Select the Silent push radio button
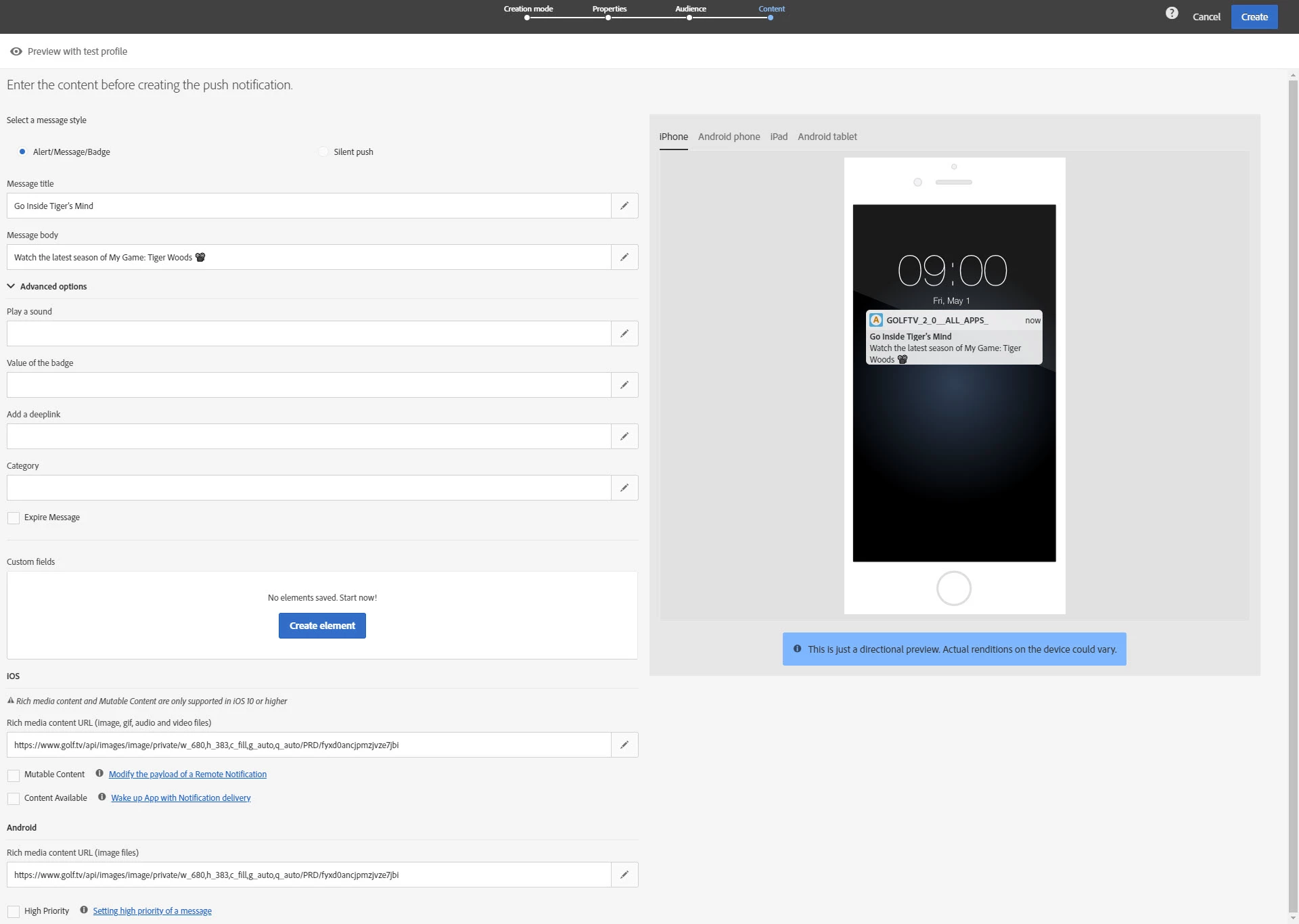Viewport: 1299px width, 924px height. coord(323,152)
